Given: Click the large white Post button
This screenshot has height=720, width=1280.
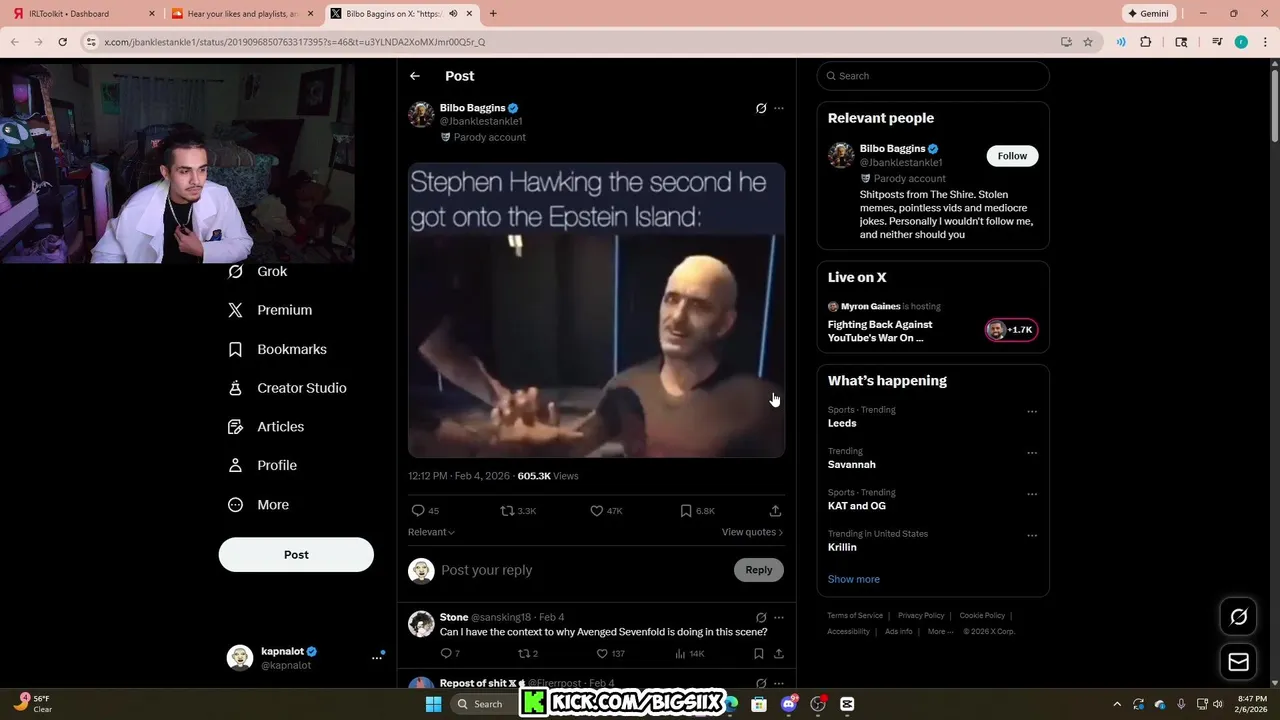Looking at the screenshot, I should [x=296, y=555].
